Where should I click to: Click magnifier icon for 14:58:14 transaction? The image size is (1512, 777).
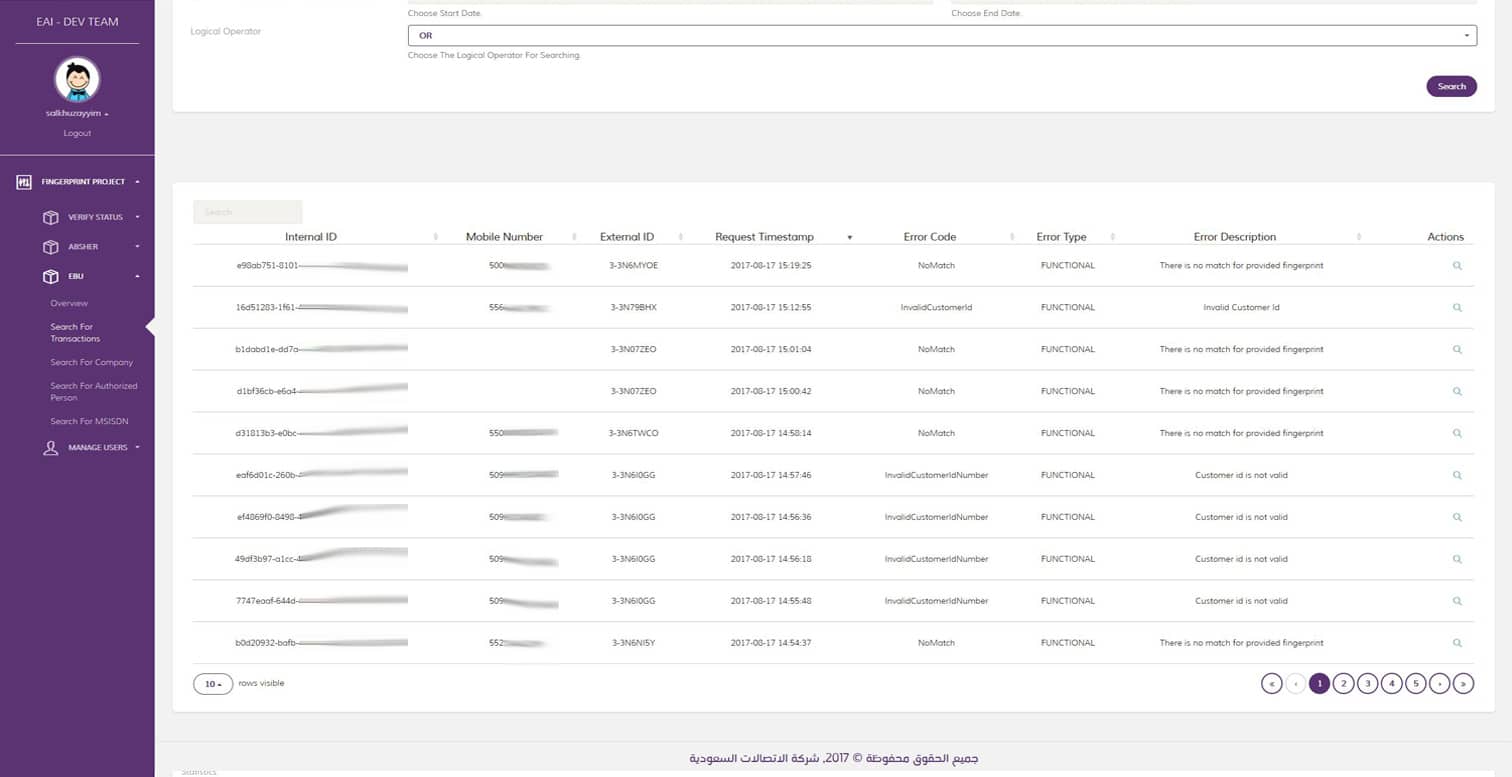1457,434
